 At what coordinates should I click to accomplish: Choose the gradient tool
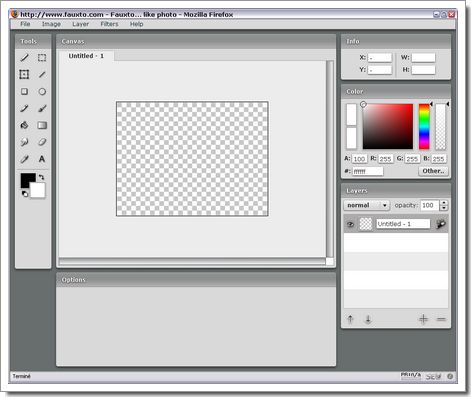tap(42, 125)
